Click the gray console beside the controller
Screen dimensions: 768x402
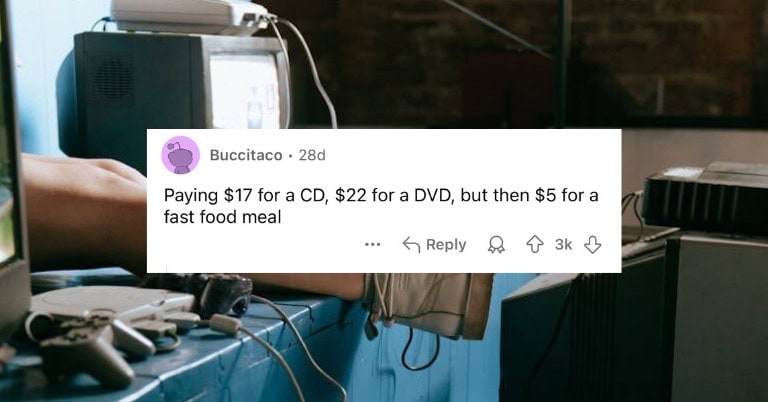(x=113, y=304)
